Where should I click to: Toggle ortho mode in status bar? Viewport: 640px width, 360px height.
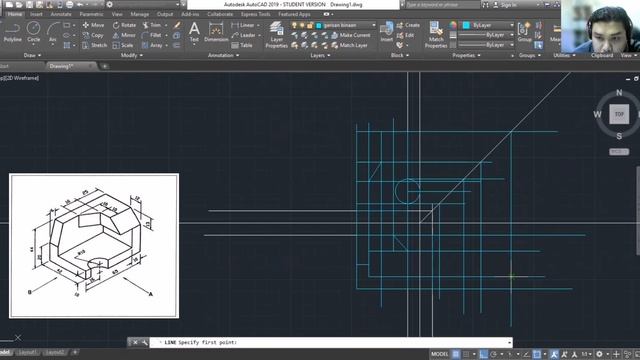pos(483,354)
